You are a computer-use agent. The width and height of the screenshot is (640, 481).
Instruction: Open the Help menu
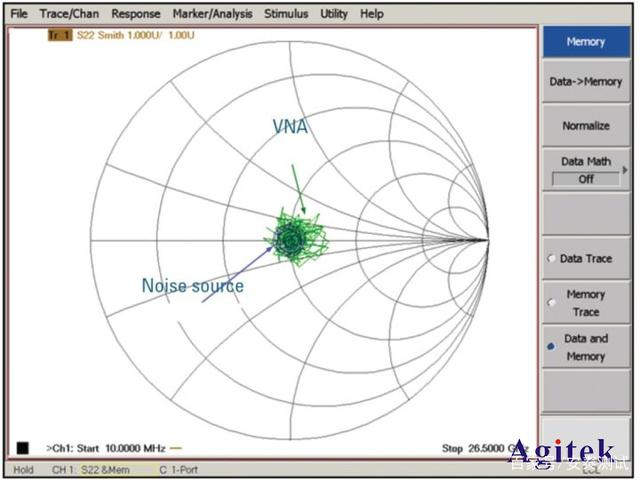pos(371,14)
